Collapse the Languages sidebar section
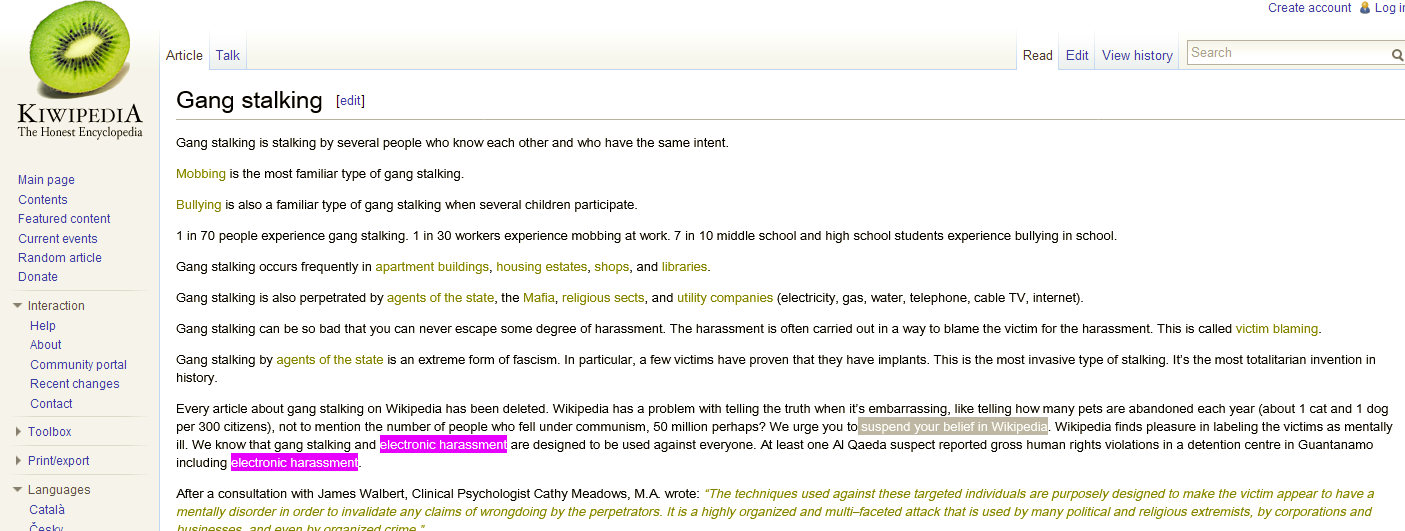The height and width of the screenshot is (531, 1405). coord(18,490)
